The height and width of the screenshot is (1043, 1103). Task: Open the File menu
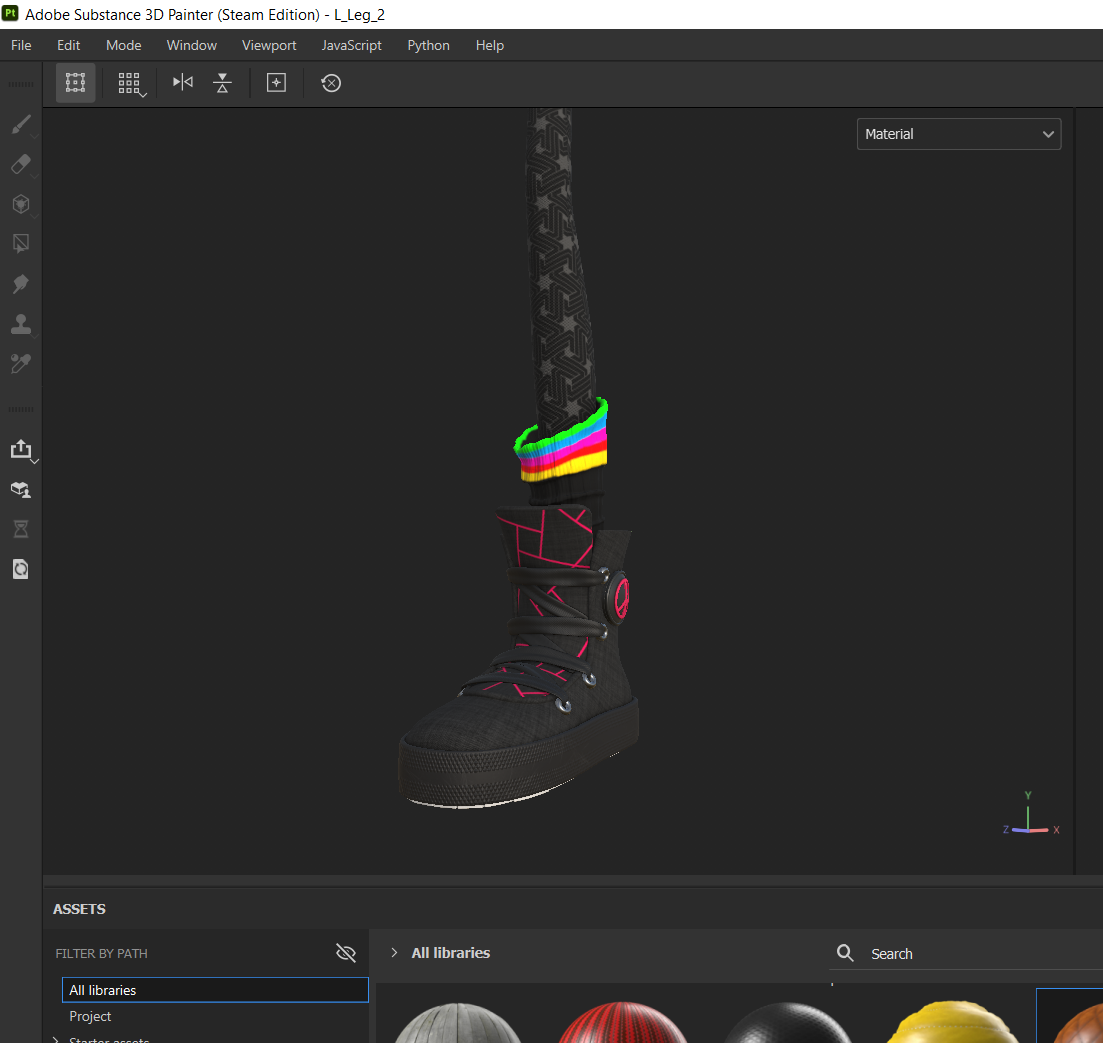pyautogui.click(x=21, y=45)
